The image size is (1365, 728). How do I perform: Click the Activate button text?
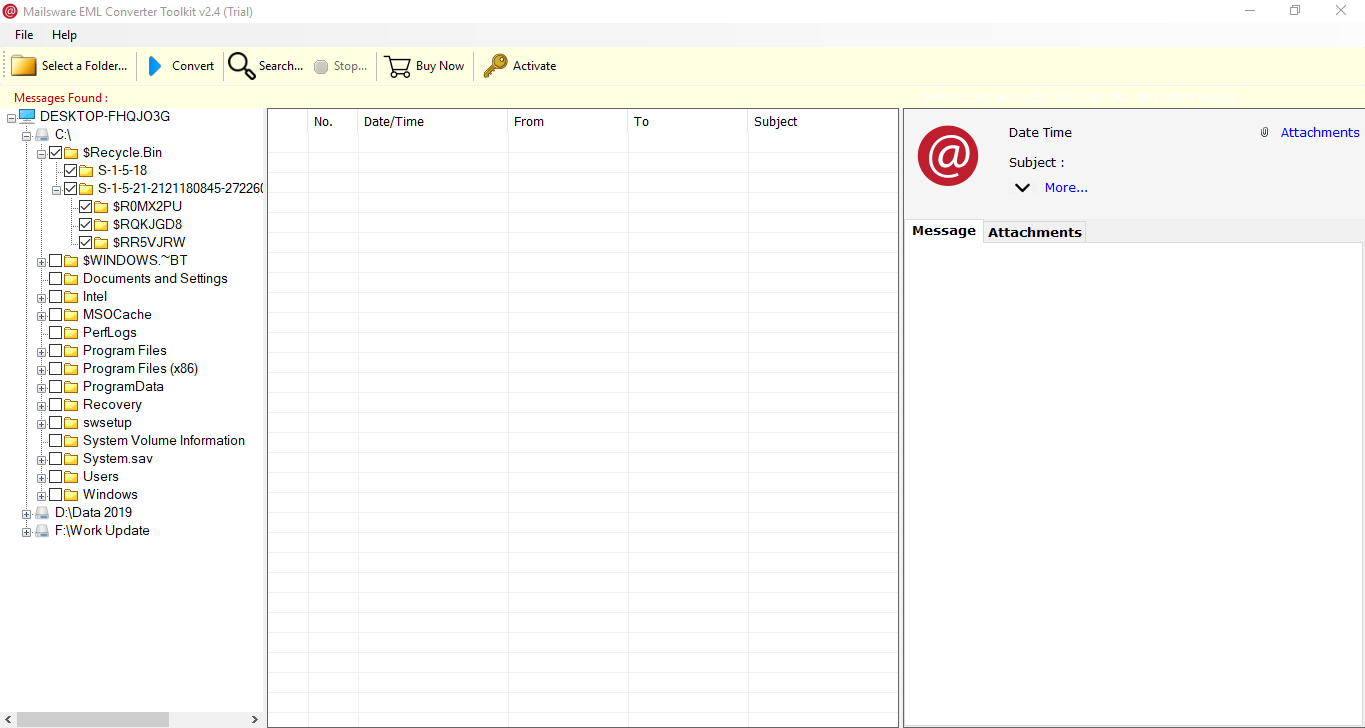click(x=535, y=66)
